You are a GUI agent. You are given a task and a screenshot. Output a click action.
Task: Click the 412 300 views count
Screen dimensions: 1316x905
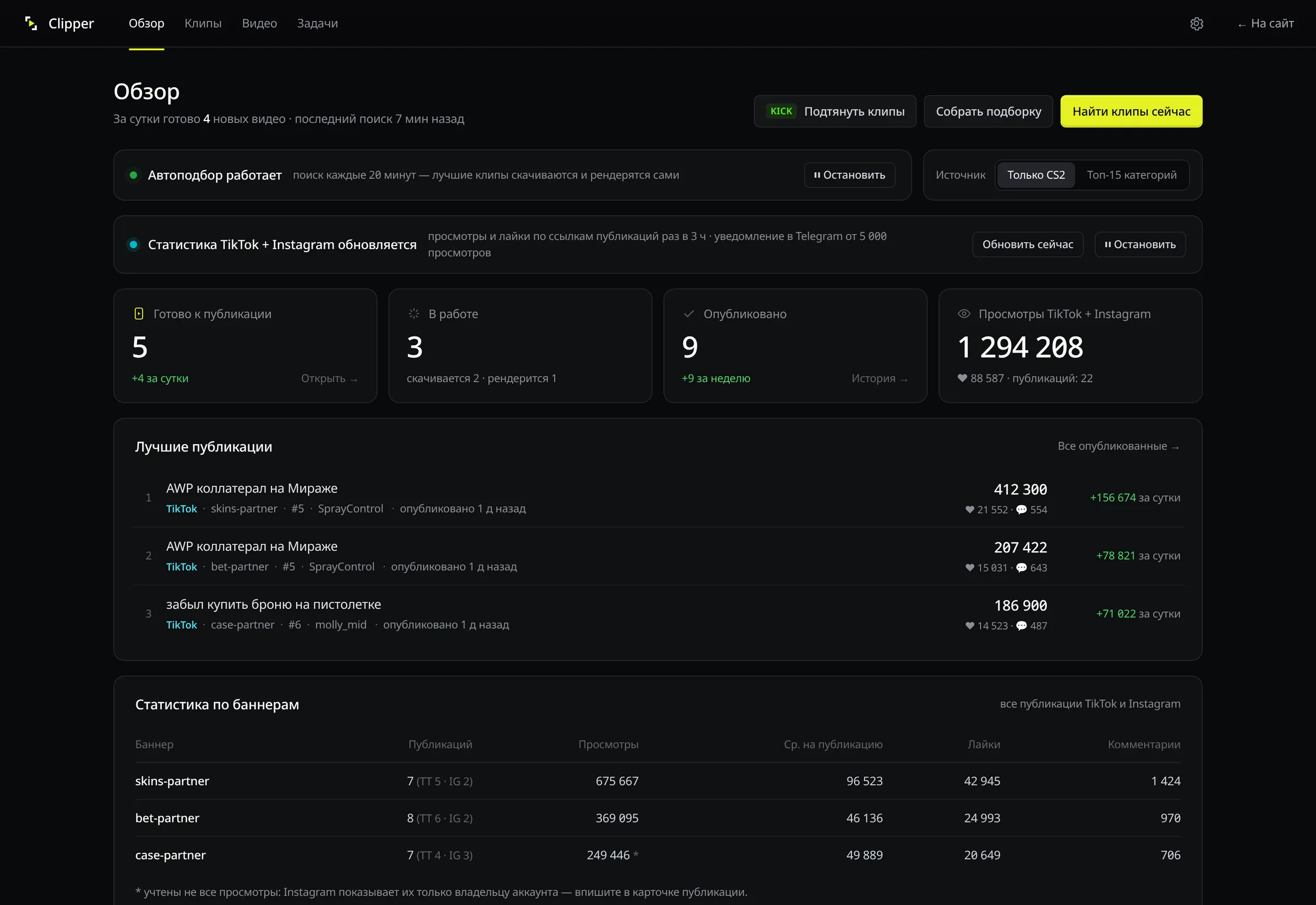point(1020,489)
